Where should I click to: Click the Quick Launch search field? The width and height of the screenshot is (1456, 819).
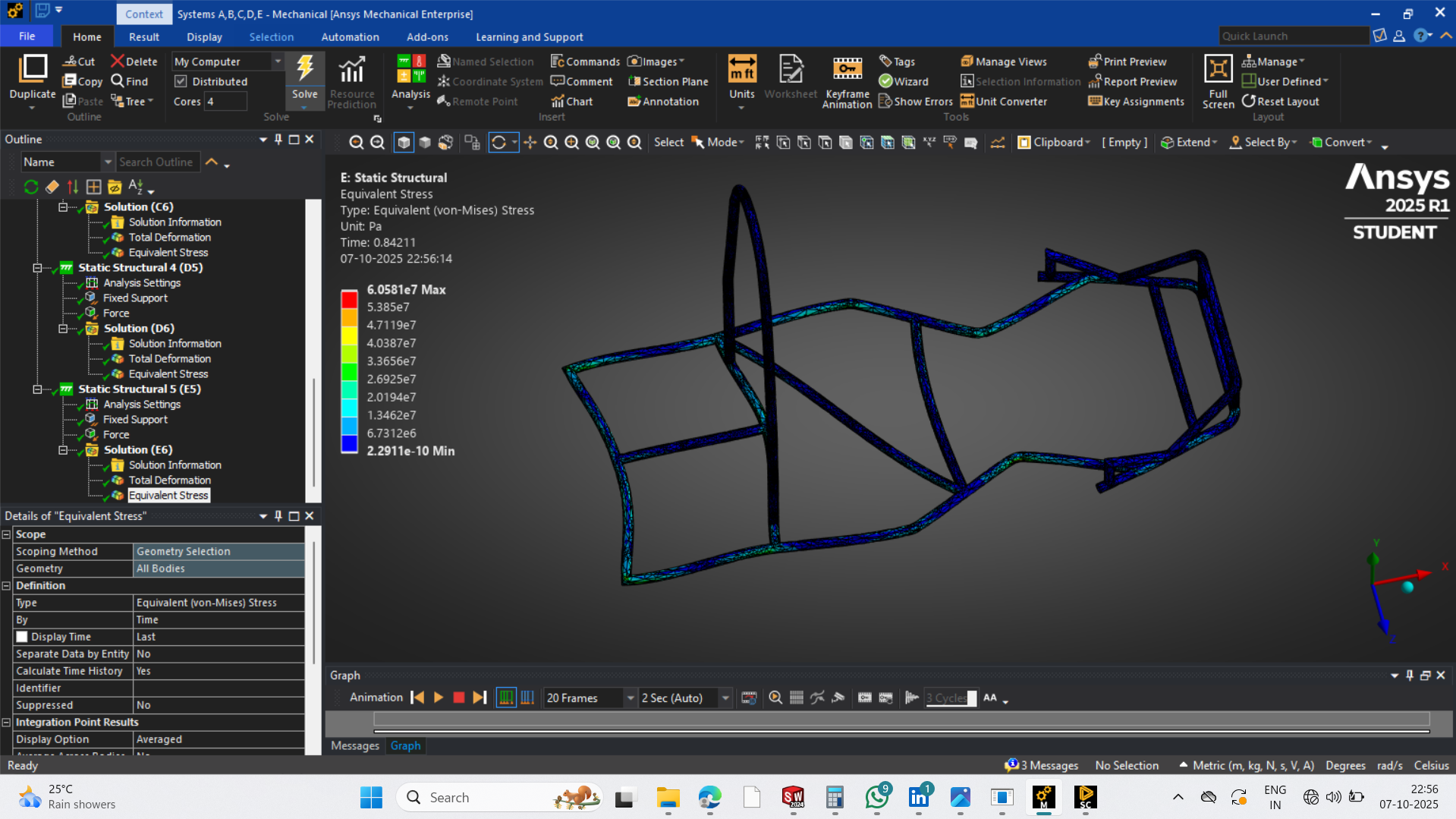pos(1294,36)
